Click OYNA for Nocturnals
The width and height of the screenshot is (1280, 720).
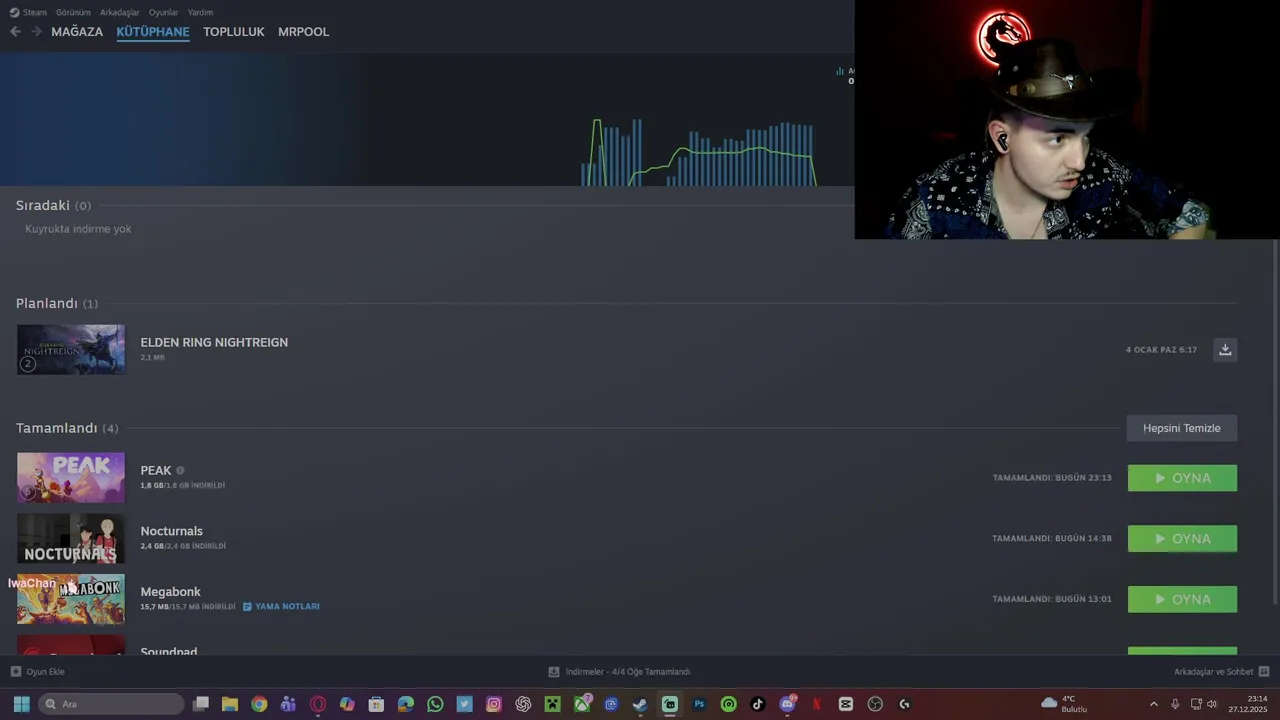tap(1182, 538)
